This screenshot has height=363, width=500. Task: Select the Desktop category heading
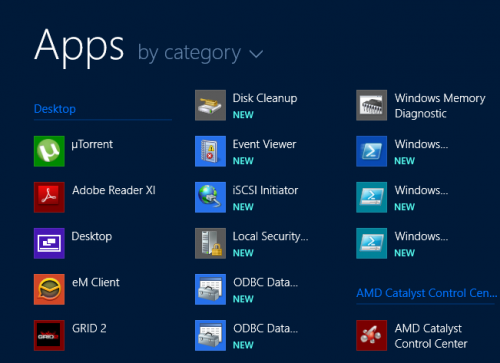click(55, 109)
